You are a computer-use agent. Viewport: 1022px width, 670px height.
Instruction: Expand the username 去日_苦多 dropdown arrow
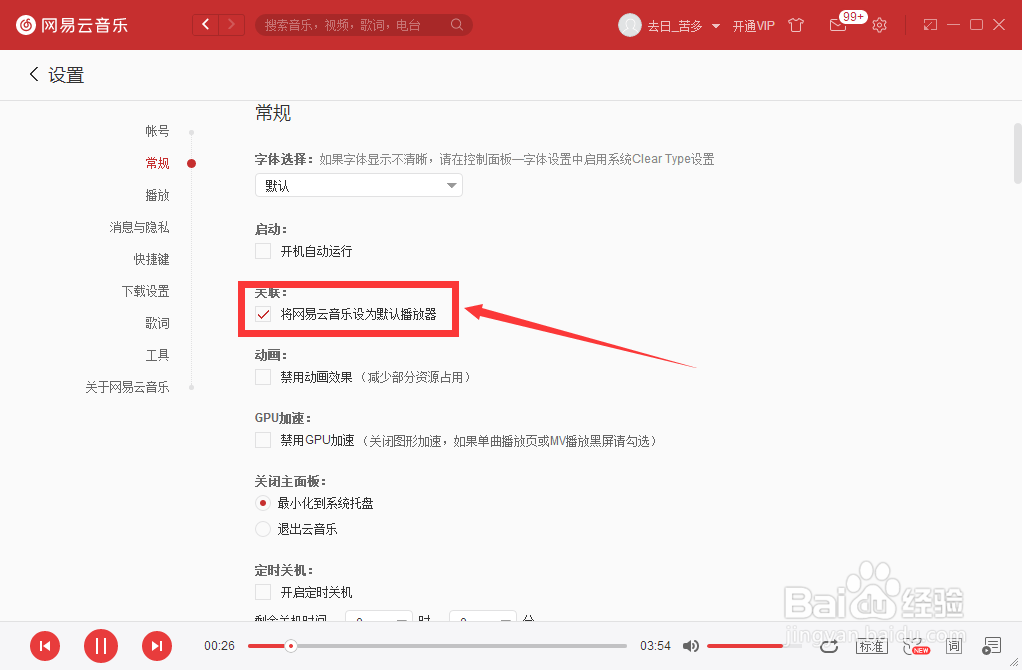tap(716, 26)
